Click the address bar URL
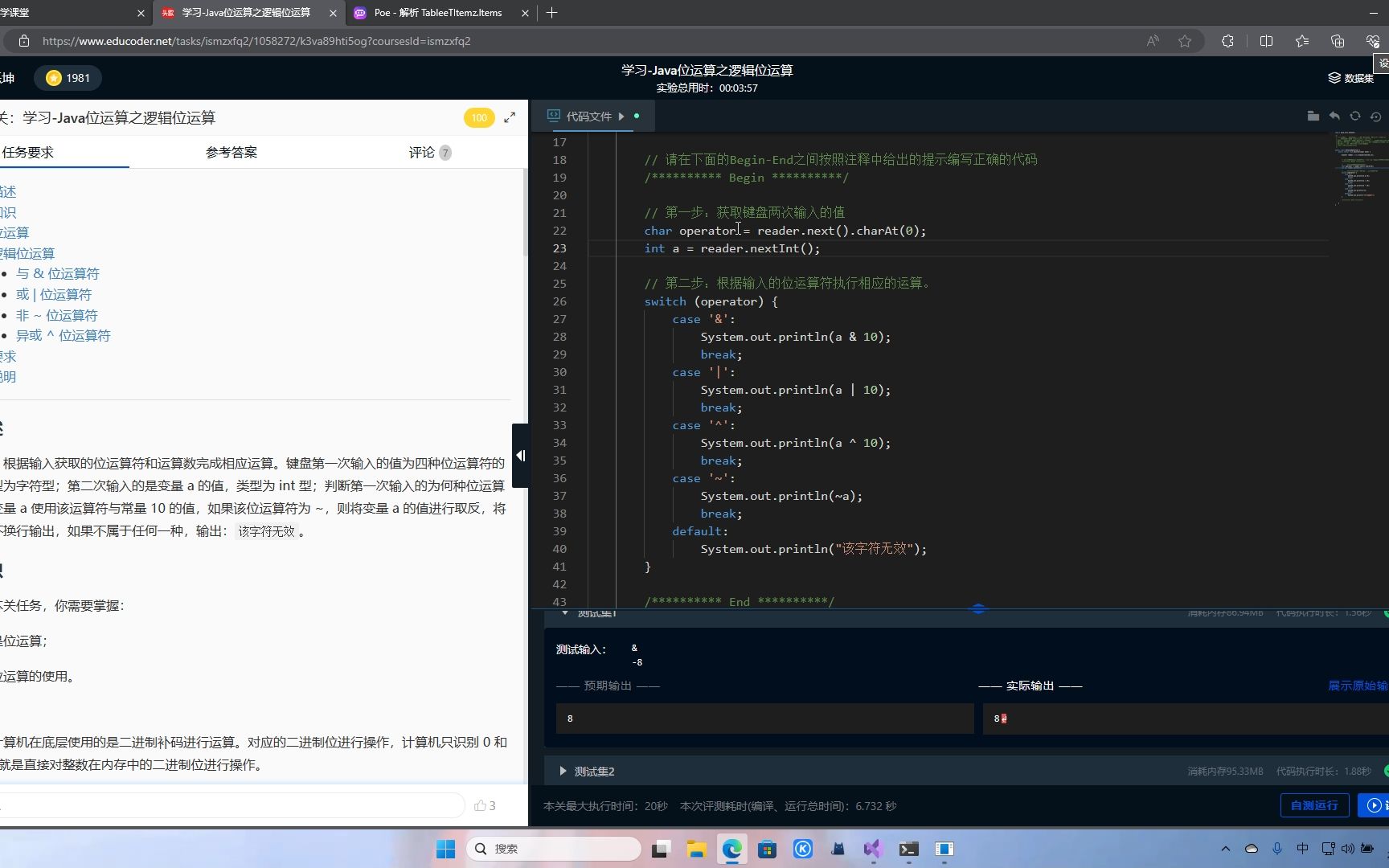 256,41
